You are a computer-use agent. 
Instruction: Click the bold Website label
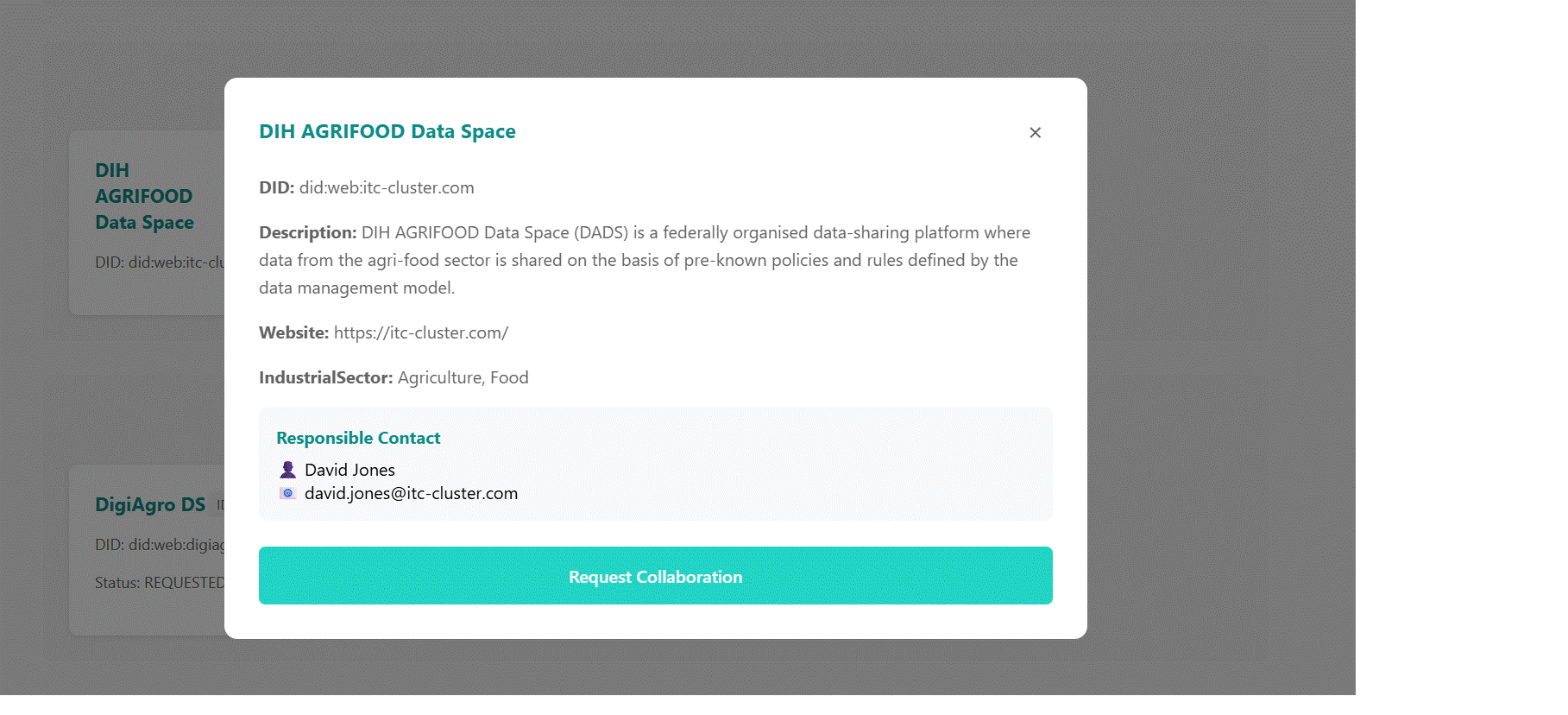tap(293, 332)
